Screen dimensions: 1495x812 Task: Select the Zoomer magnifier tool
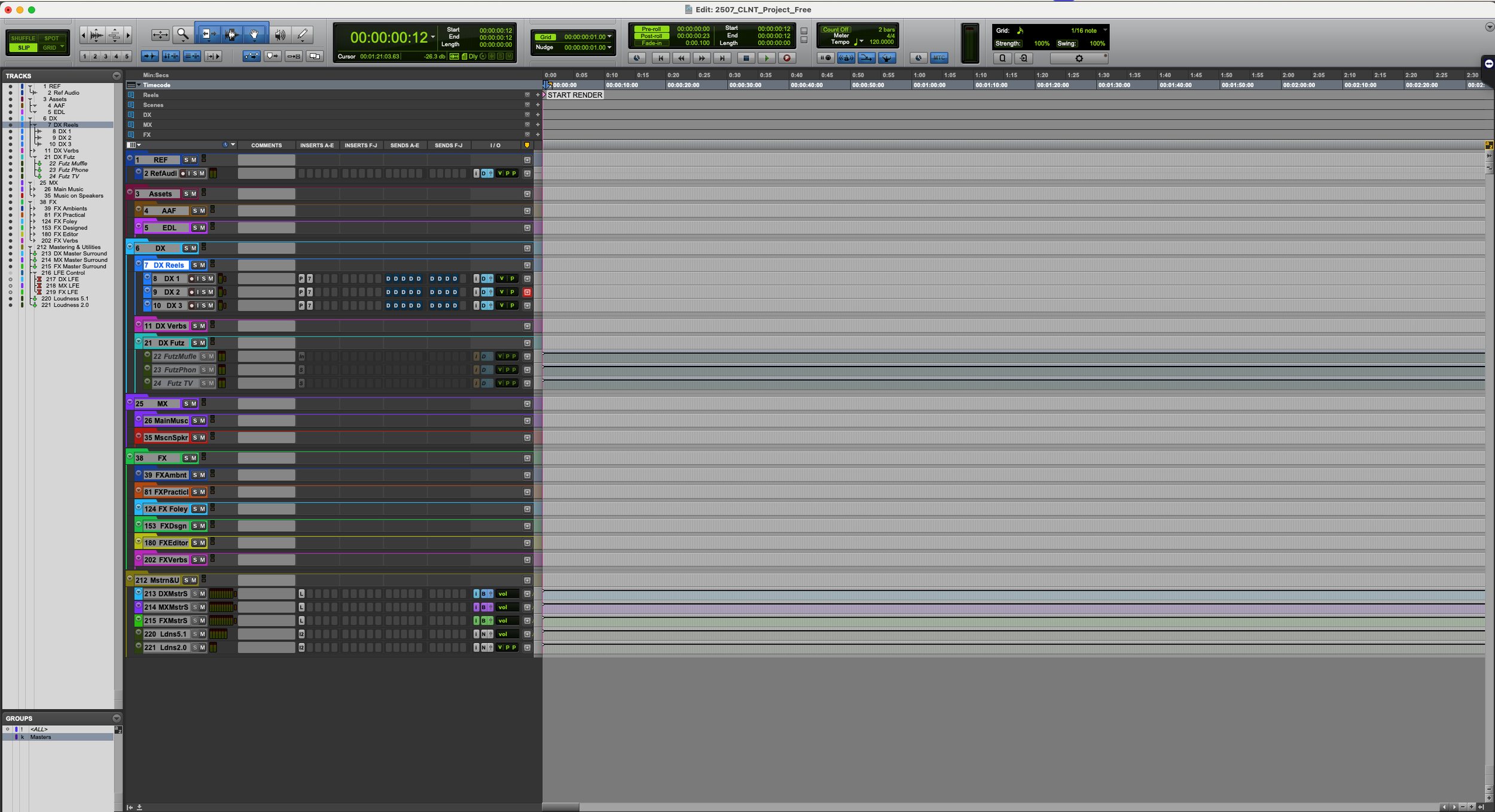tap(182, 35)
